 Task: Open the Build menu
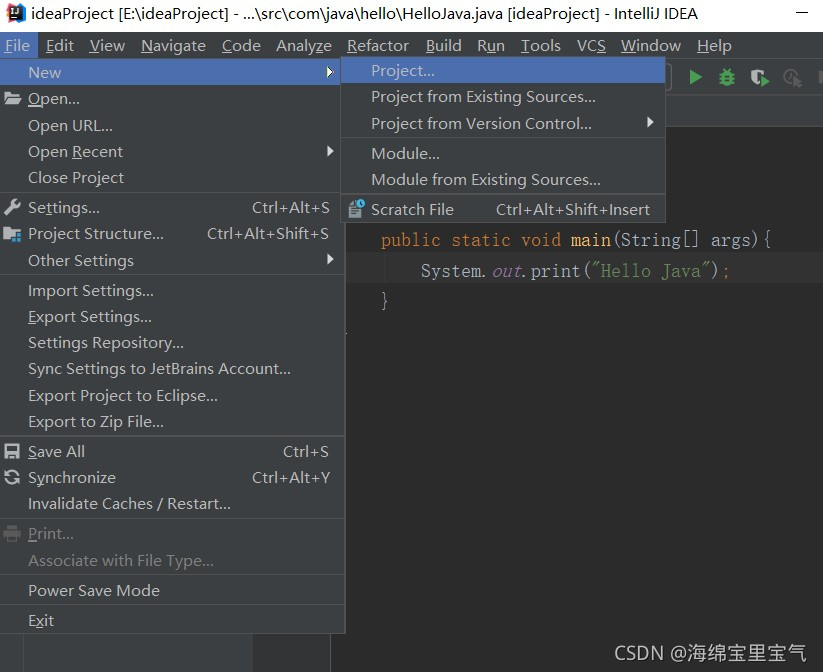pos(444,46)
